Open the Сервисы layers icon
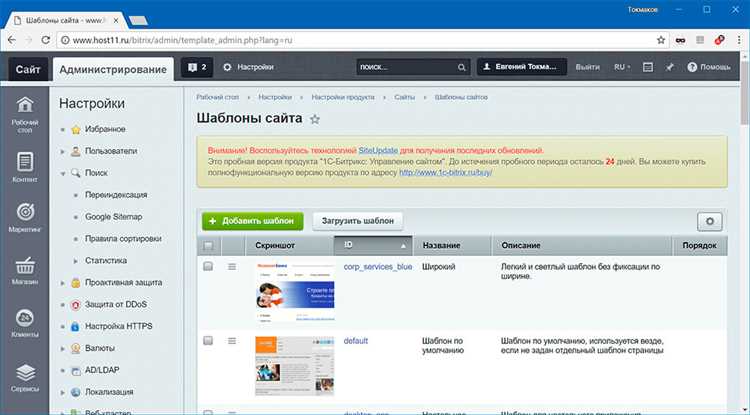This screenshot has height=415, width=750. click(x=25, y=373)
